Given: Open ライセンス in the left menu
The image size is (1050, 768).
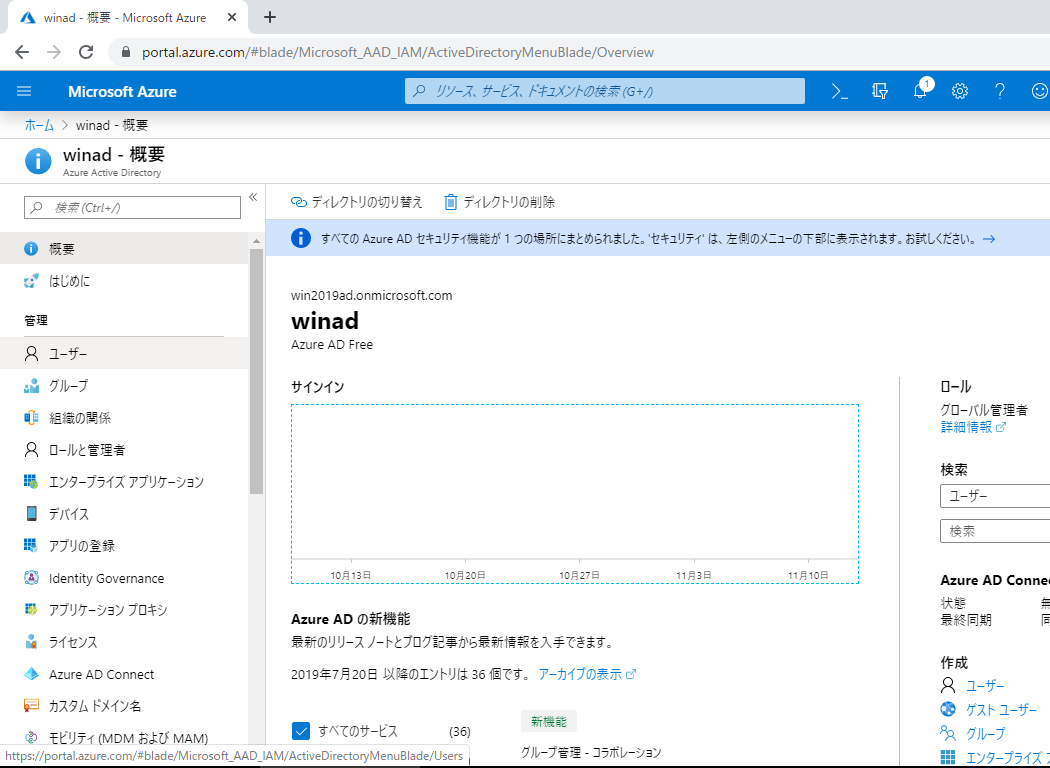Looking at the screenshot, I should (124, 642).
